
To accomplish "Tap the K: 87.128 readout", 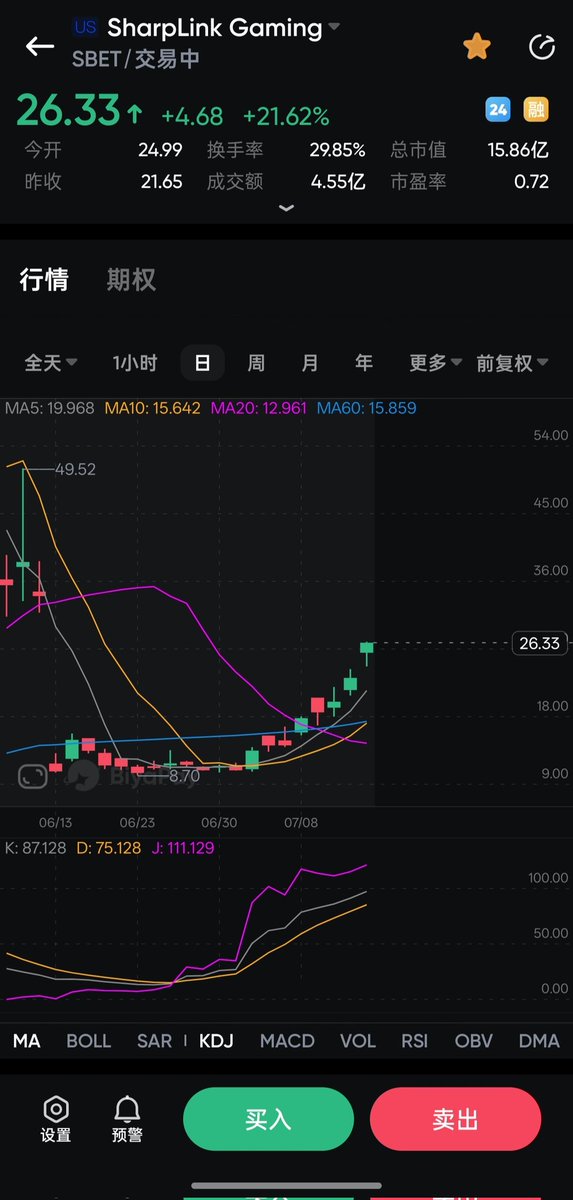I will click(x=36, y=848).
